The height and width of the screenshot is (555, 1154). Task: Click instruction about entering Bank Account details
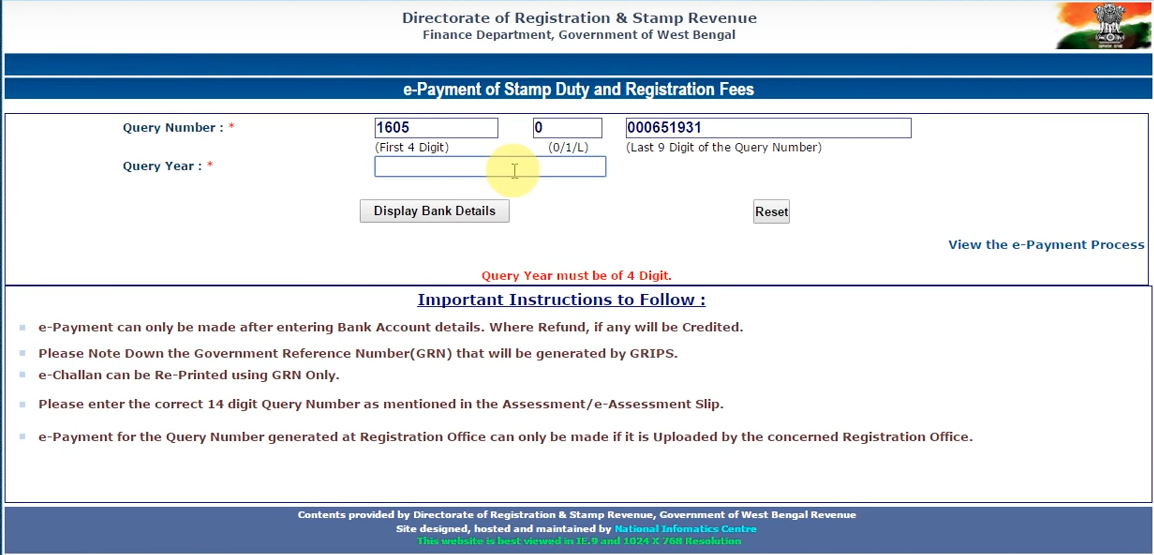[x=391, y=328]
